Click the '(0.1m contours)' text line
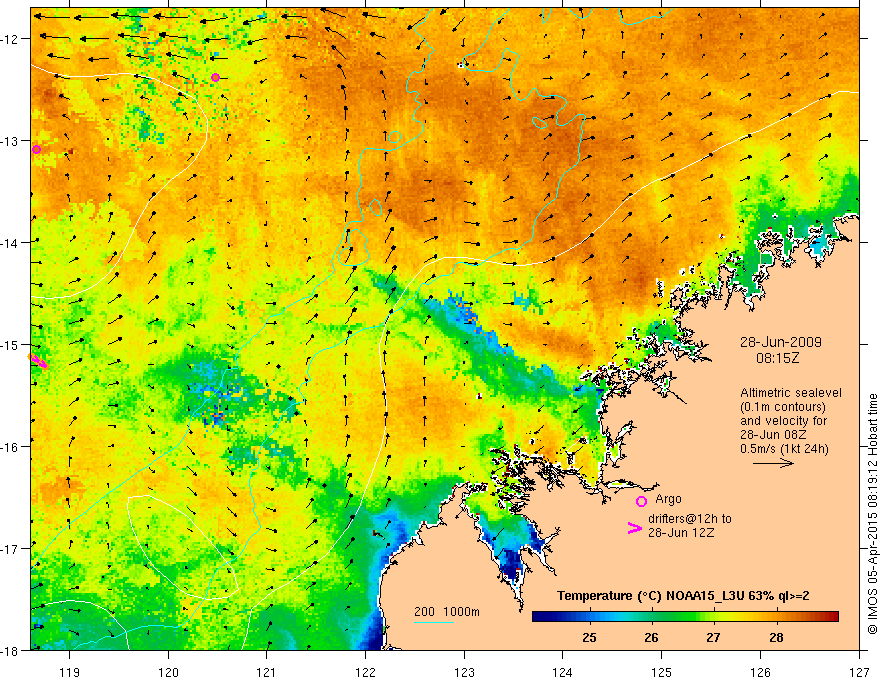The image size is (880, 680). tap(783, 407)
